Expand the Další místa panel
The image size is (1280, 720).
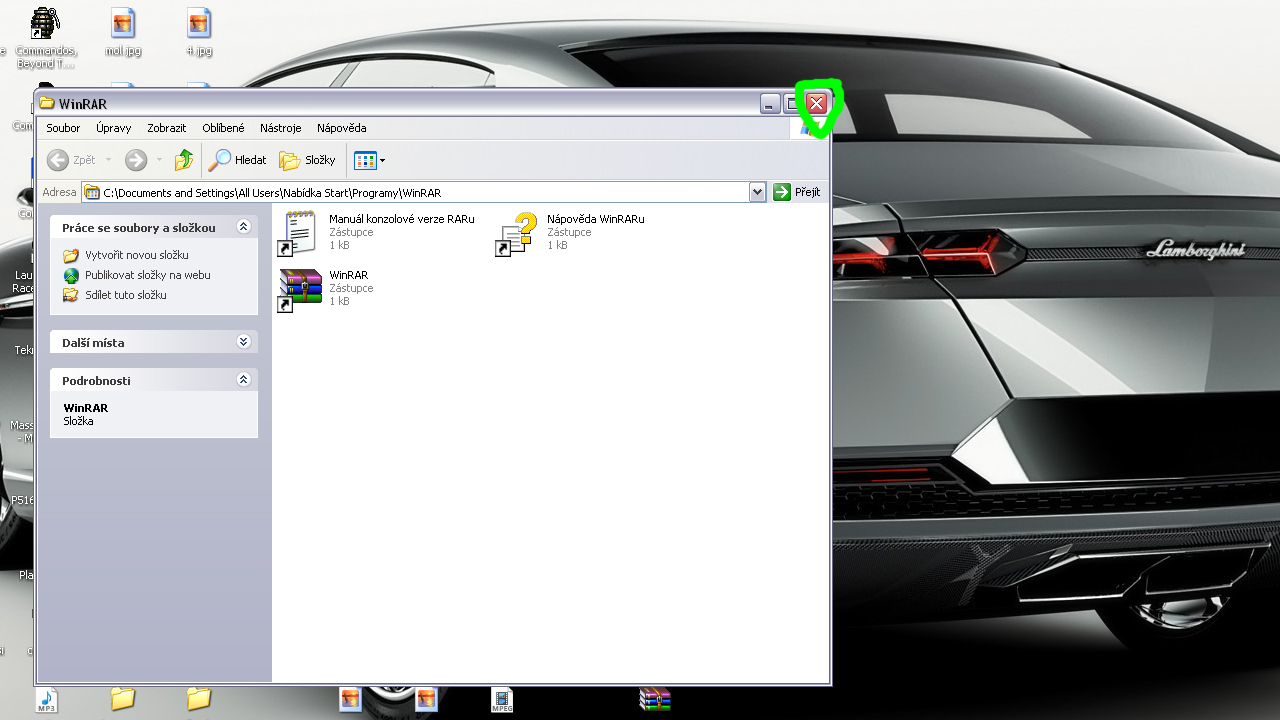(x=243, y=342)
